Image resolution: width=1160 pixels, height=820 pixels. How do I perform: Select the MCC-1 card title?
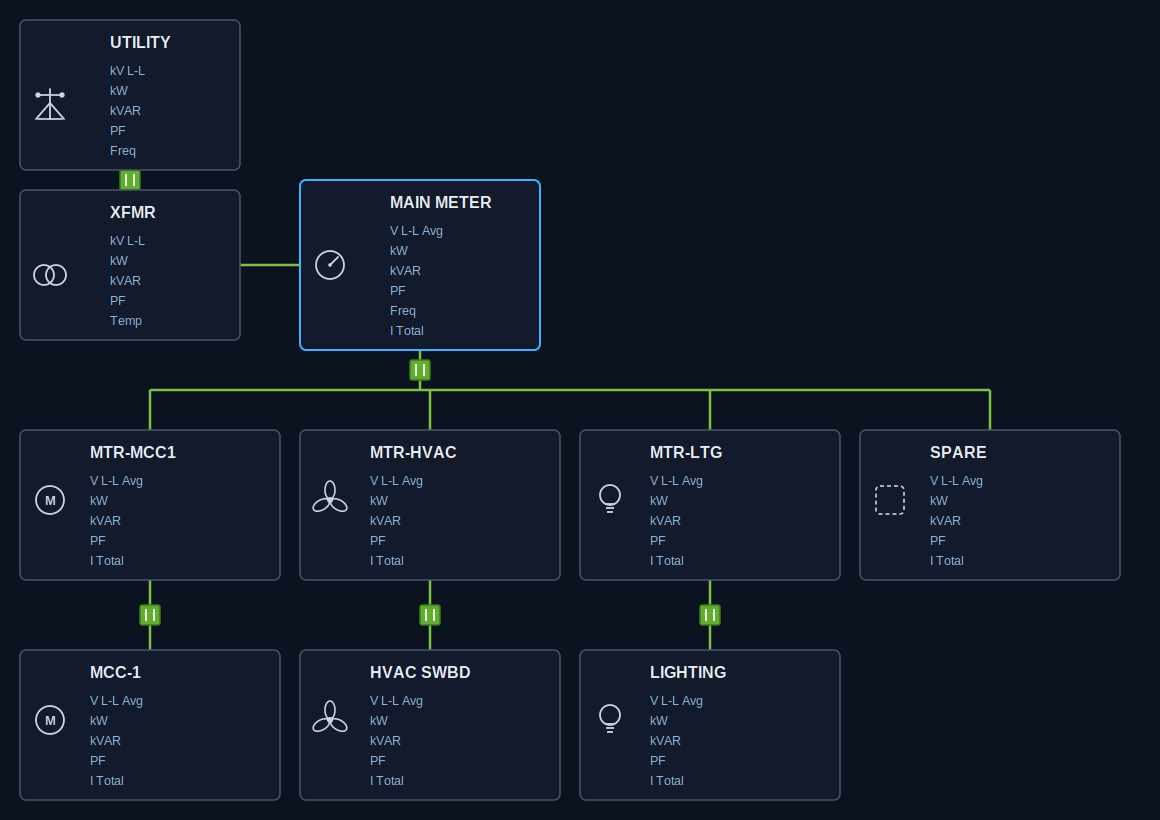tap(115, 673)
